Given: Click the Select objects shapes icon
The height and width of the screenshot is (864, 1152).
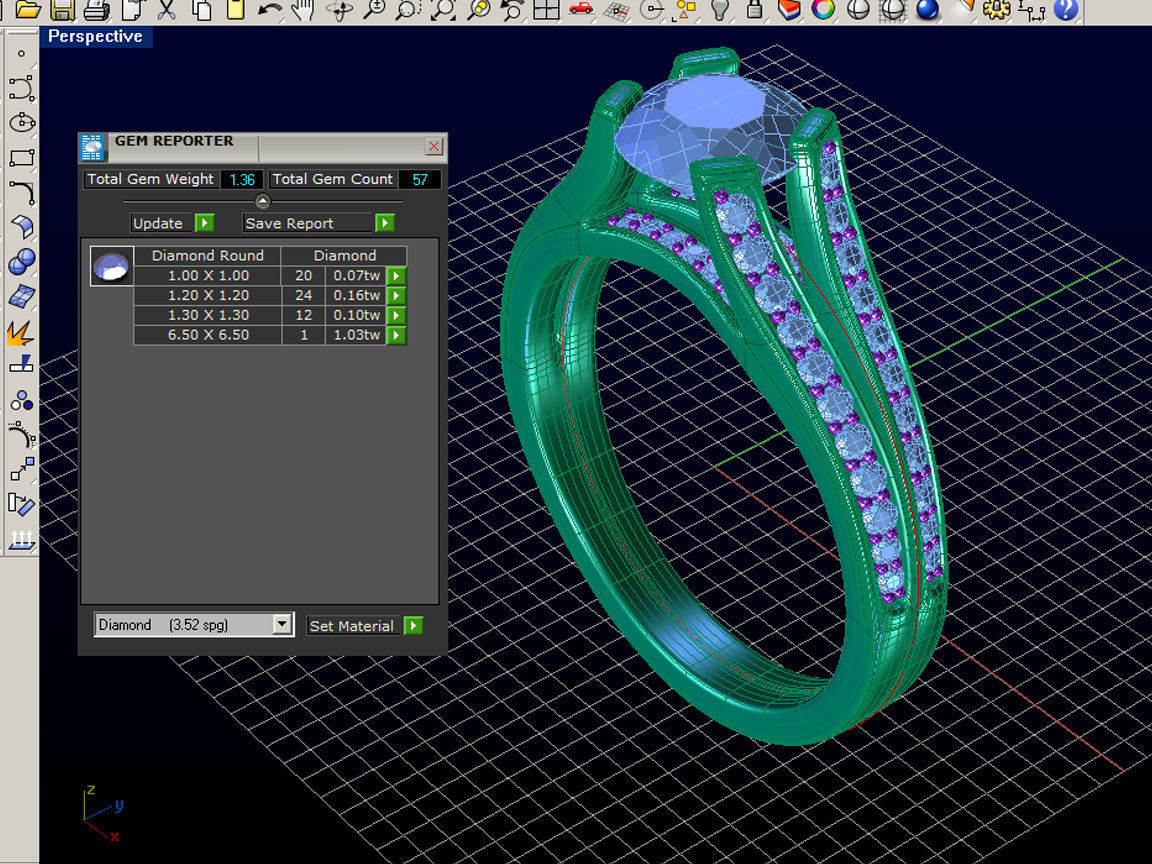Looking at the screenshot, I should pos(685,10).
